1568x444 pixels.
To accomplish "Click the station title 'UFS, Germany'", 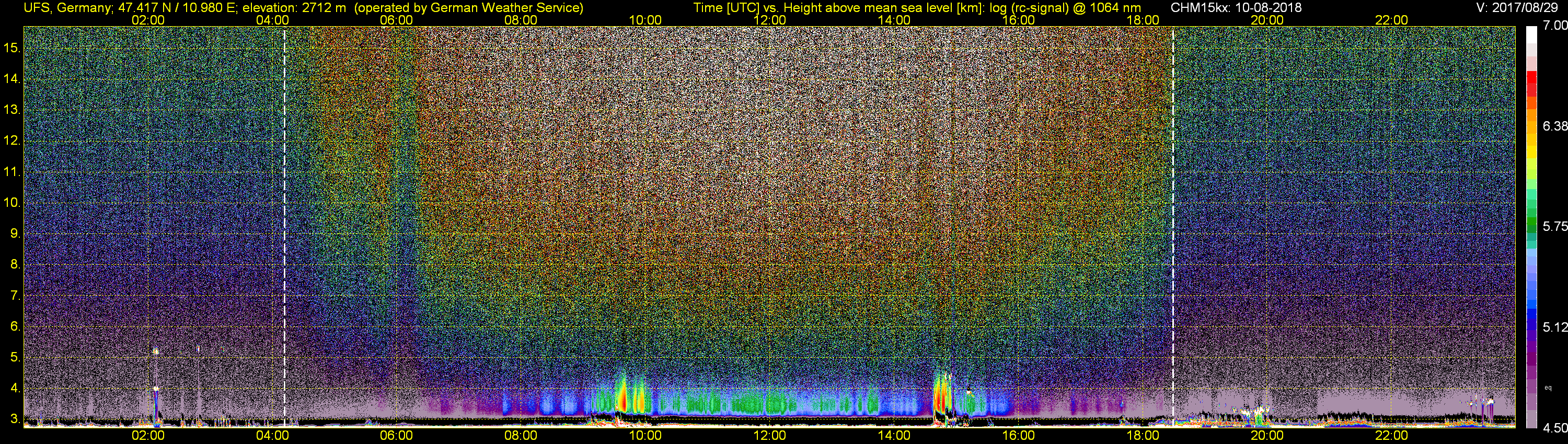I will [x=67, y=8].
